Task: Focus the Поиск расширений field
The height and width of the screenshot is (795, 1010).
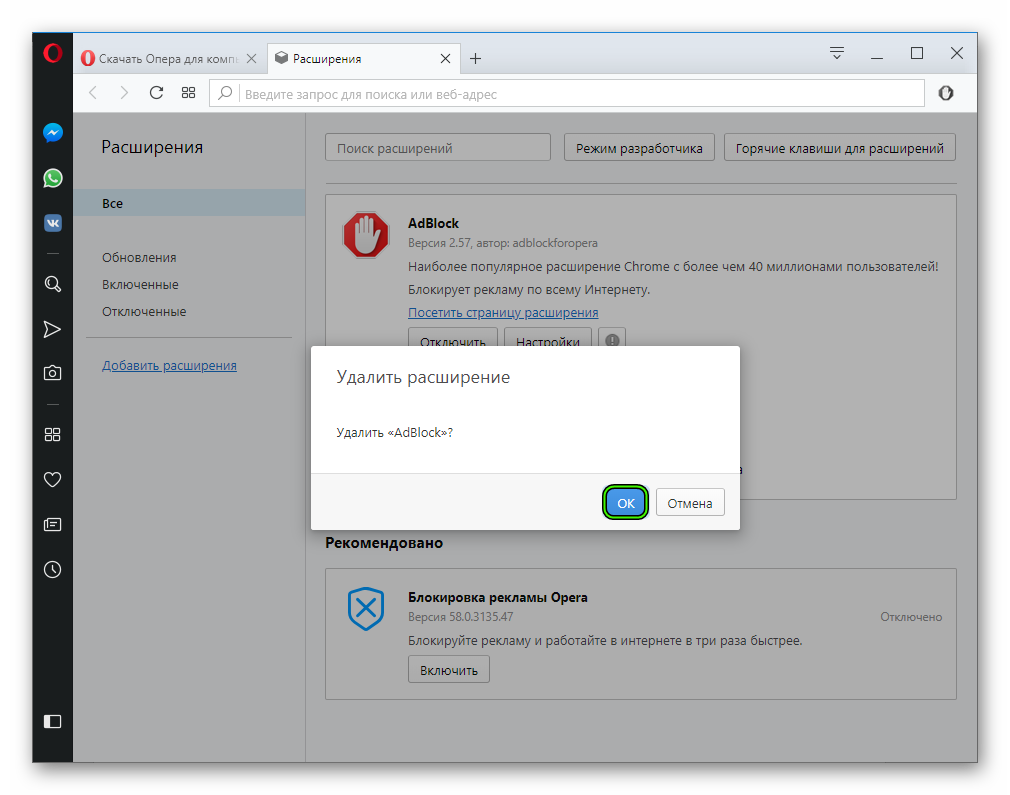Action: click(x=438, y=148)
